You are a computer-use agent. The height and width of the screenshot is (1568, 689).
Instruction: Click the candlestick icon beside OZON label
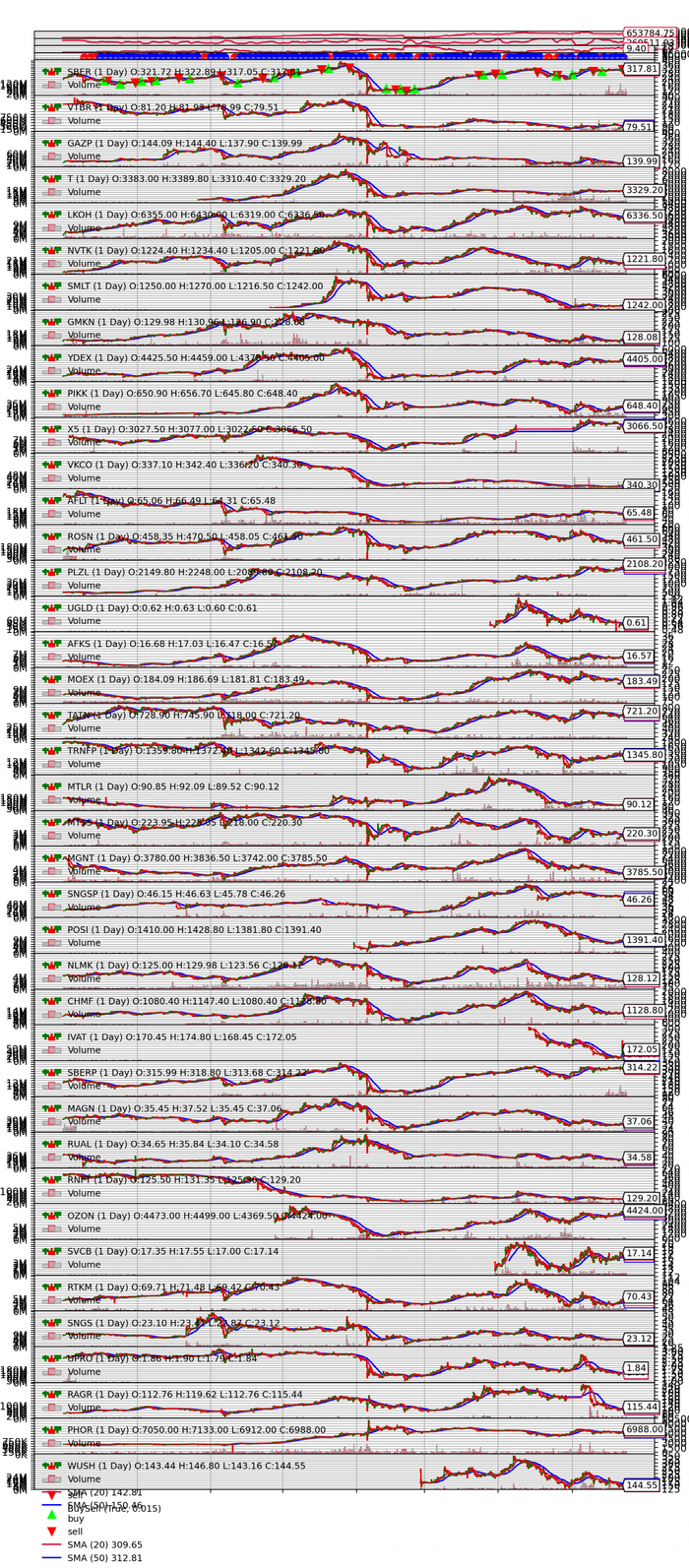pyautogui.click(x=52, y=1216)
